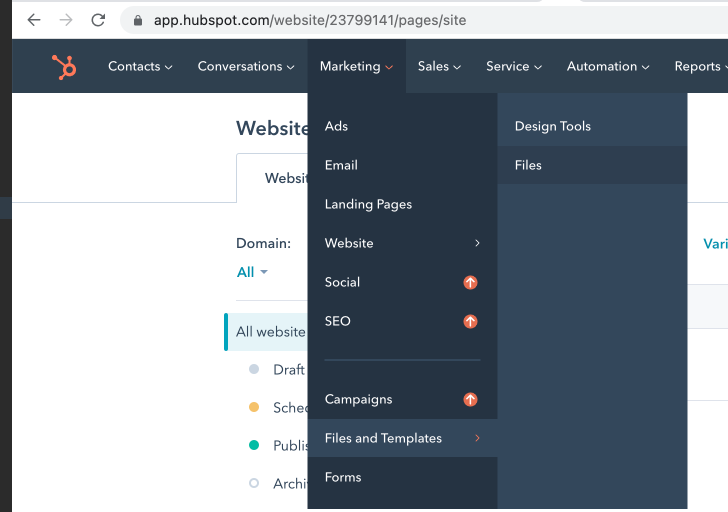Filter pages by Draft status
728x512 pixels.
pos(288,369)
